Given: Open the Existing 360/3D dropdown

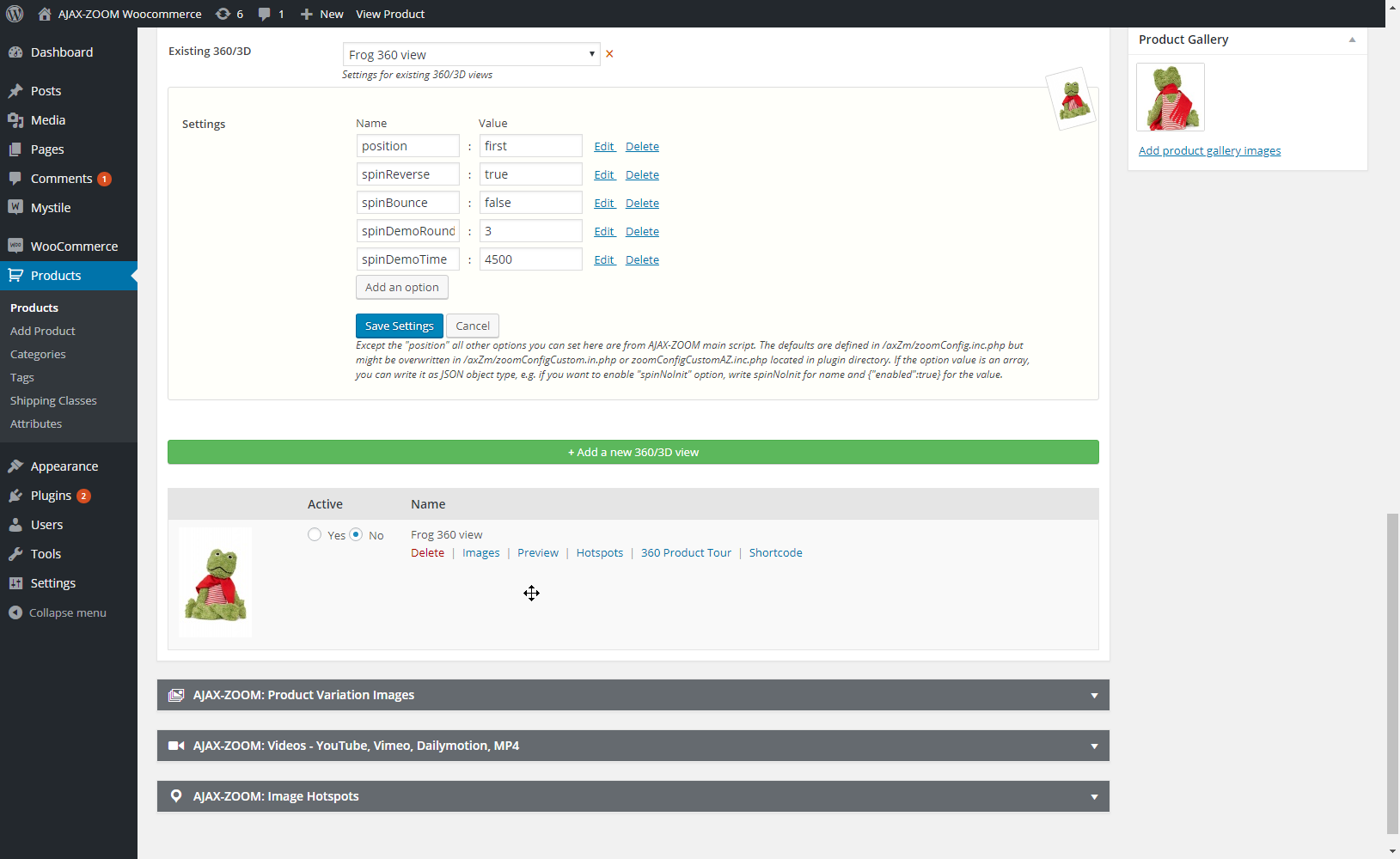Looking at the screenshot, I should pyautogui.click(x=471, y=54).
